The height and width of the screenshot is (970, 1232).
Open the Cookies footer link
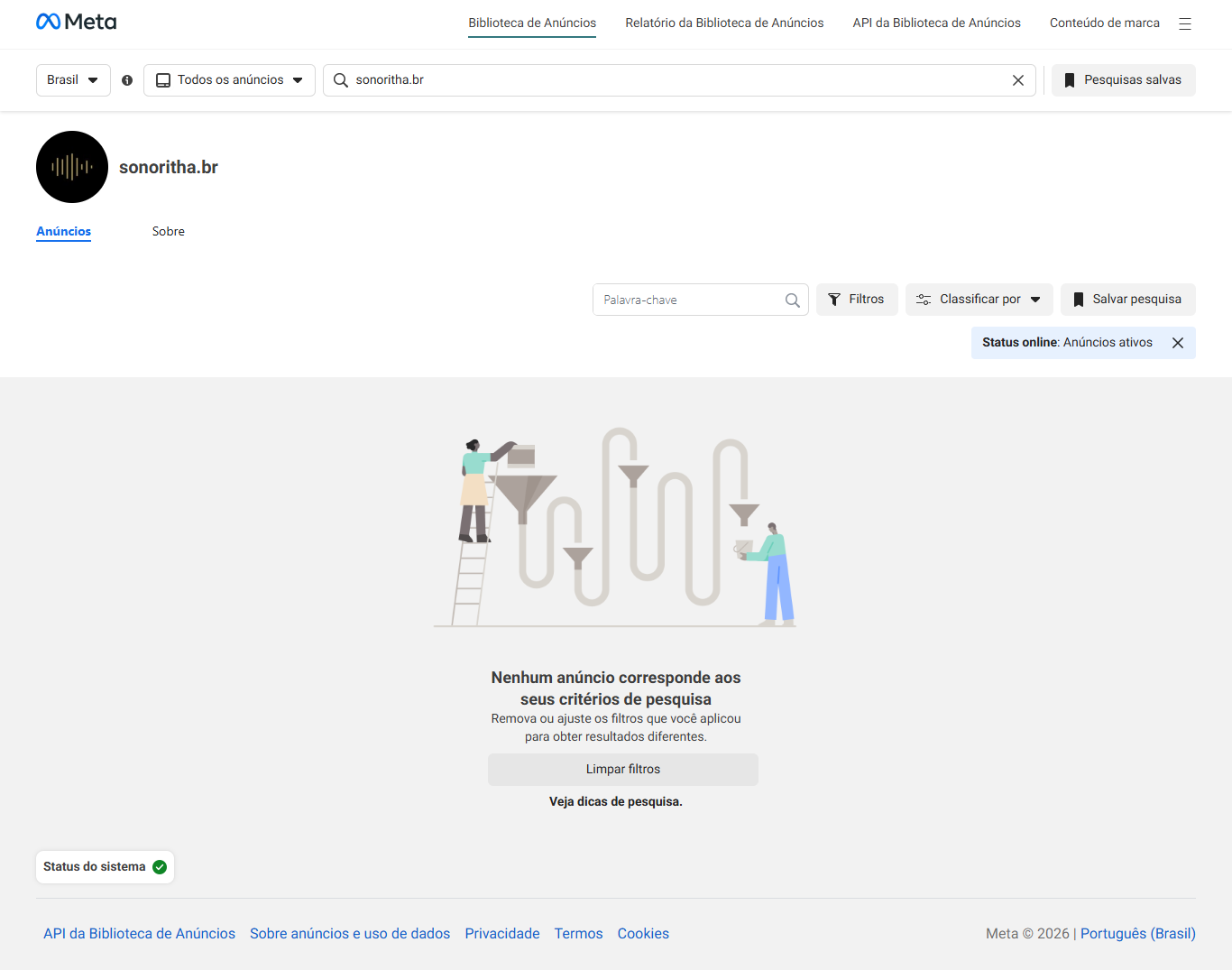click(x=643, y=934)
